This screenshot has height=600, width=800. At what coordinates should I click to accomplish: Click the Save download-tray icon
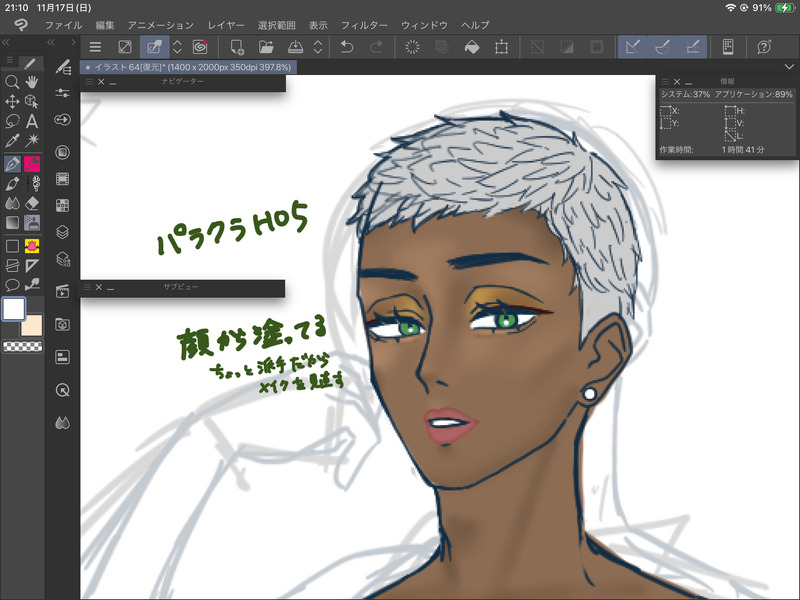[295, 47]
